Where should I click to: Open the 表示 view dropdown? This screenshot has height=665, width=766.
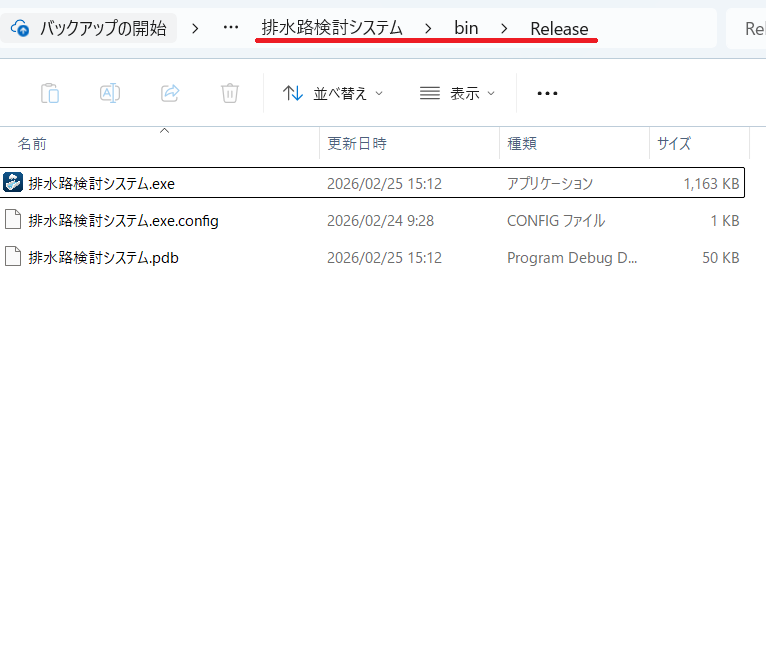457,93
